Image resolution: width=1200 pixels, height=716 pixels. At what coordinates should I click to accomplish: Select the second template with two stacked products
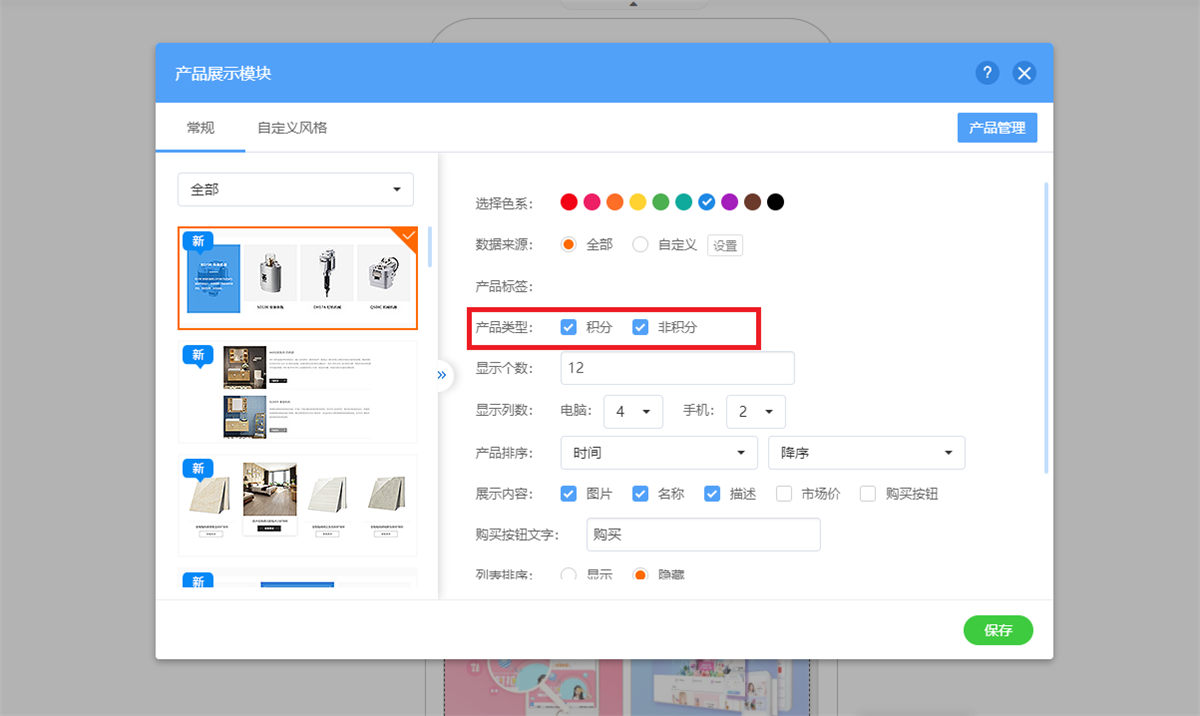pos(298,392)
